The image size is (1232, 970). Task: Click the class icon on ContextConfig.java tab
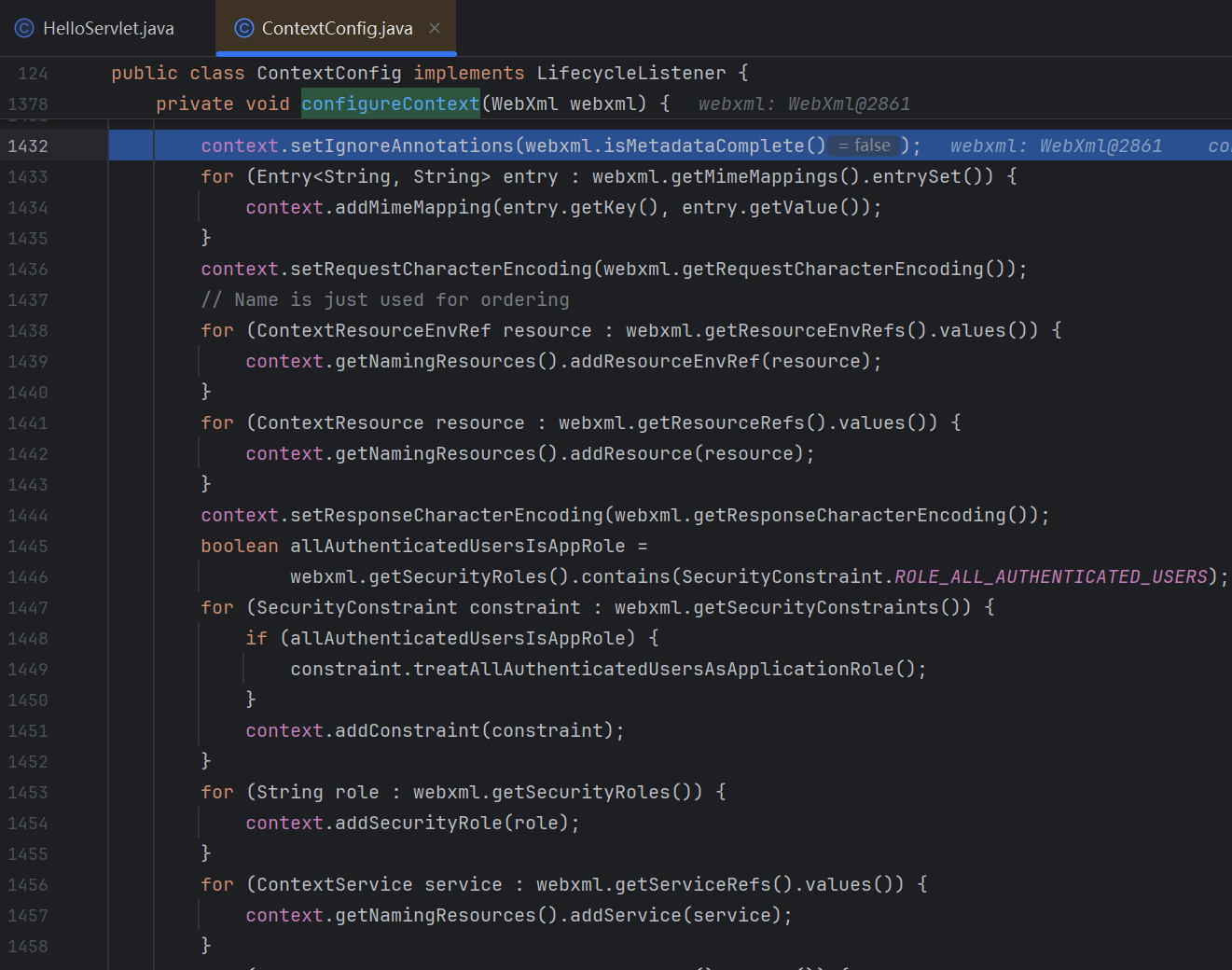pyautogui.click(x=244, y=28)
